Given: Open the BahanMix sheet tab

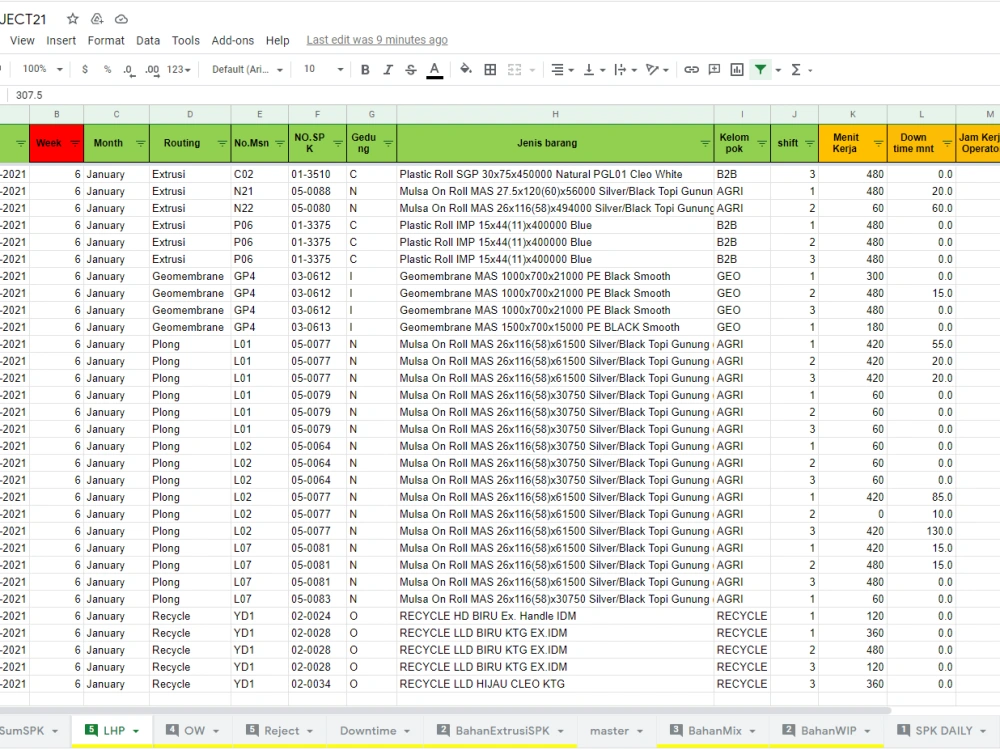Looking at the screenshot, I should pos(714,731).
